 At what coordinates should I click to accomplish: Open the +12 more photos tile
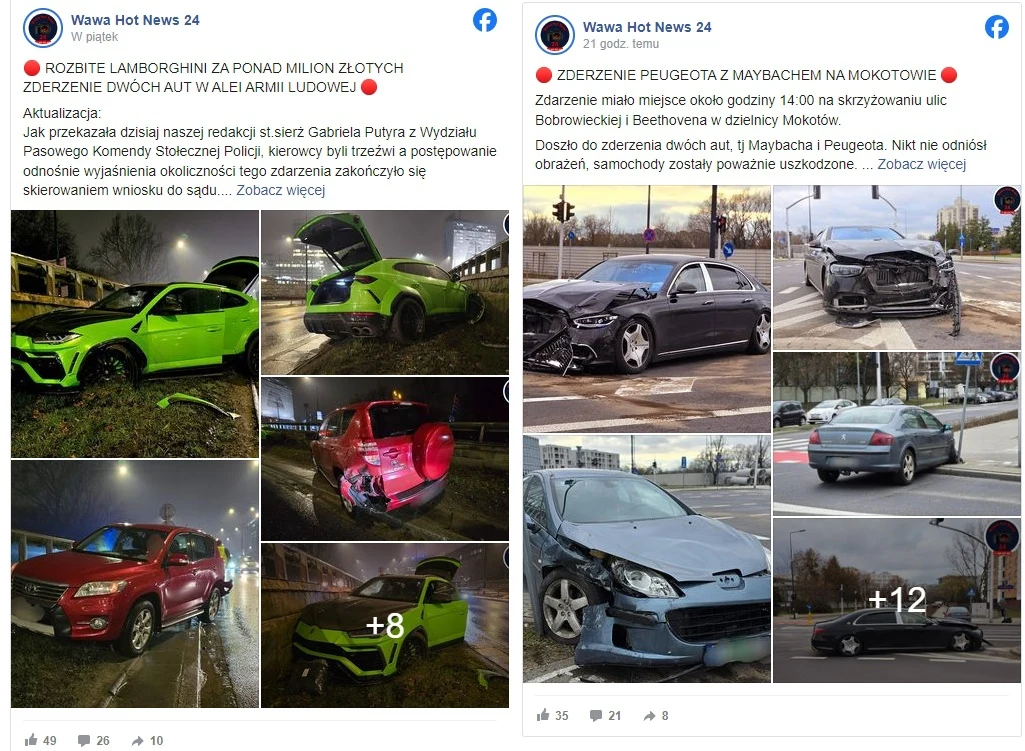coord(896,601)
